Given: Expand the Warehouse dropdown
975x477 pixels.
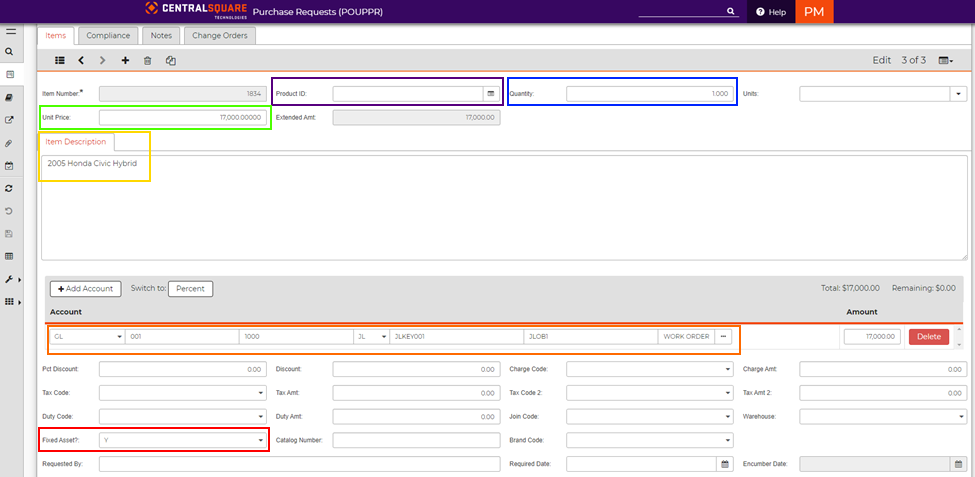Looking at the screenshot, I should pos(883,417).
